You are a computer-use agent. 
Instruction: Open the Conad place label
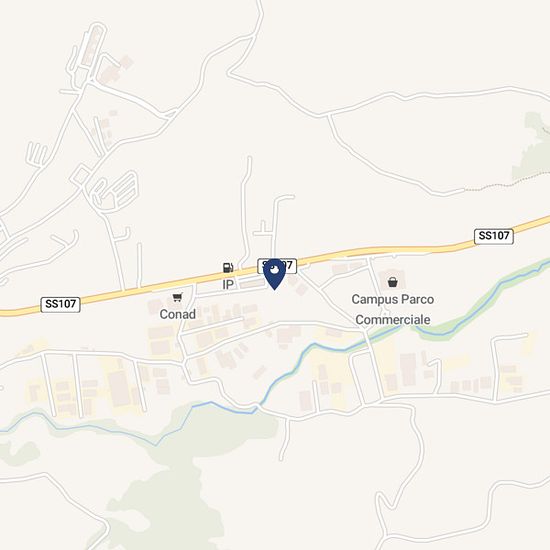(x=177, y=314)
